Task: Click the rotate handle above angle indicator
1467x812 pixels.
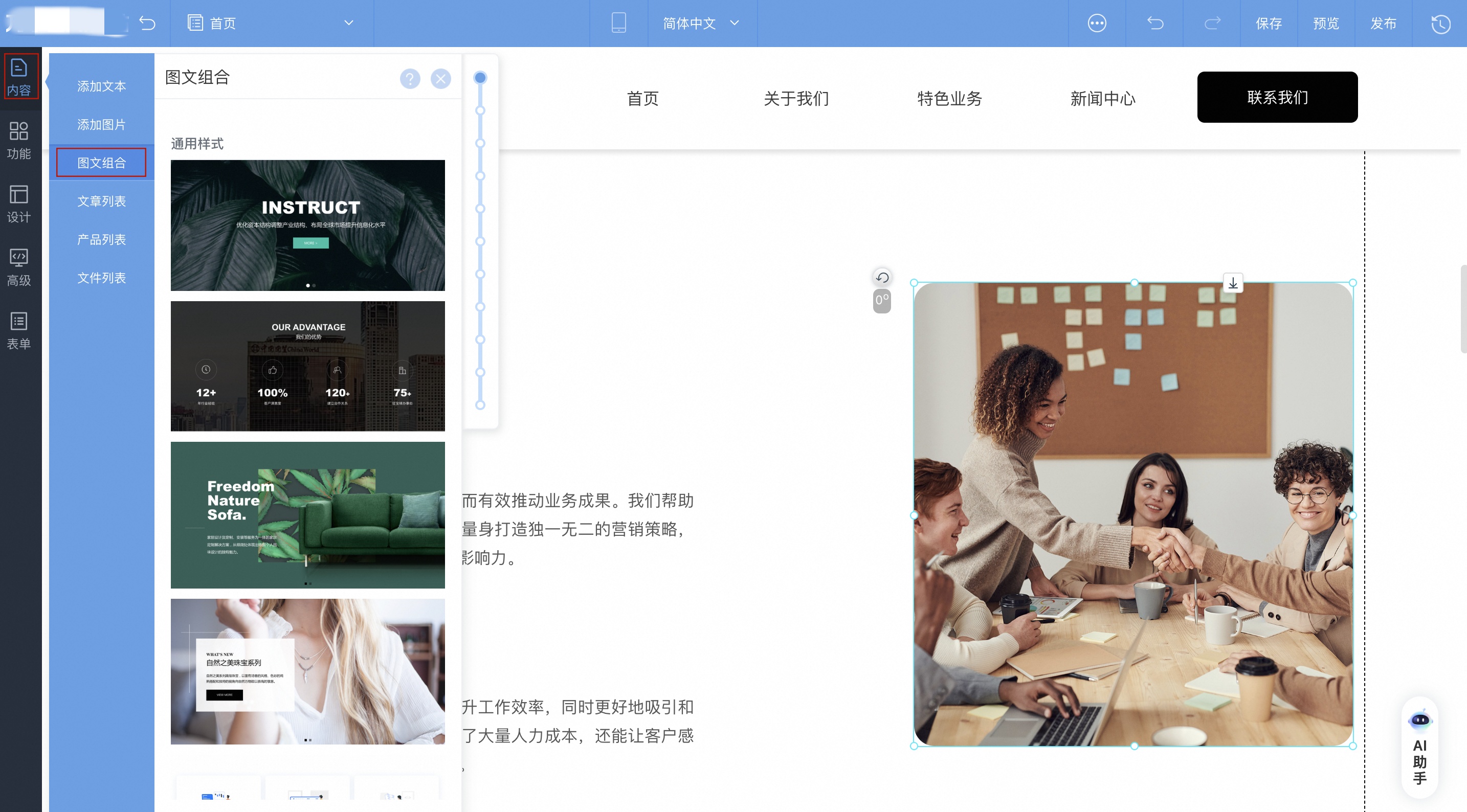Action: point(882,277)
